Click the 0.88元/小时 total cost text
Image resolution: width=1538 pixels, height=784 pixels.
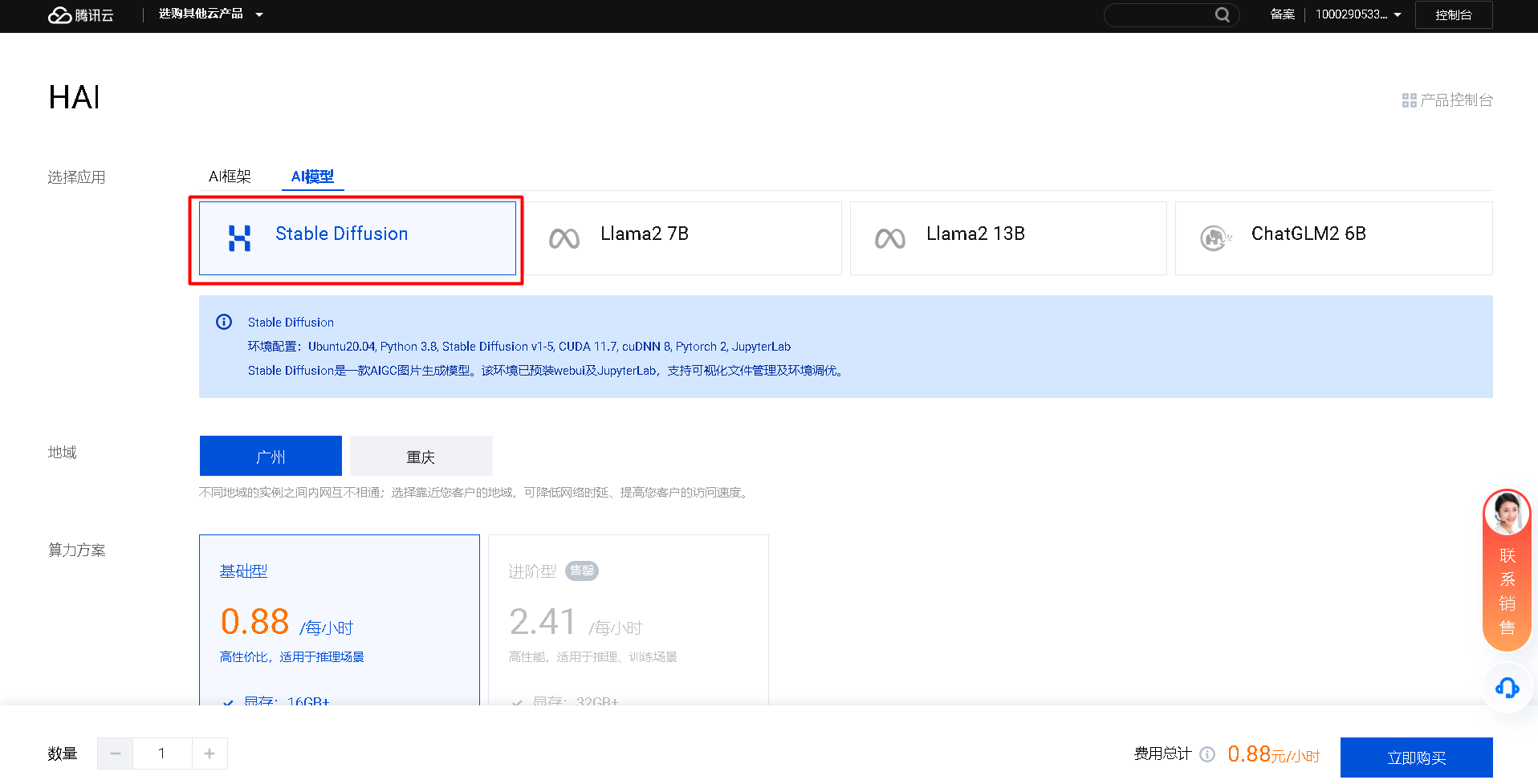tap(1273, 754)
